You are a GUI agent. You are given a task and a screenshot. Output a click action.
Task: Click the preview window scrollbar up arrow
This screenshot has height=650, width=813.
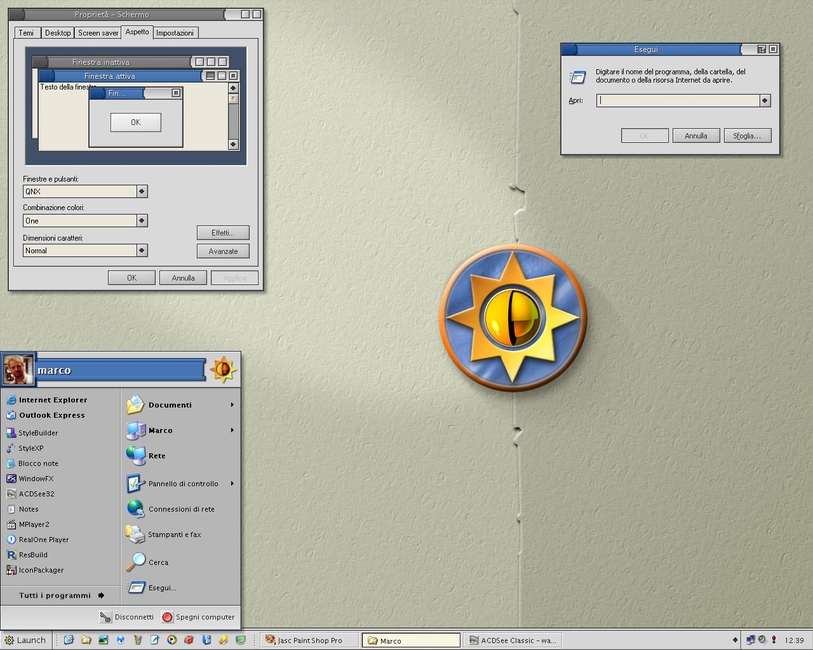point(233,88)
